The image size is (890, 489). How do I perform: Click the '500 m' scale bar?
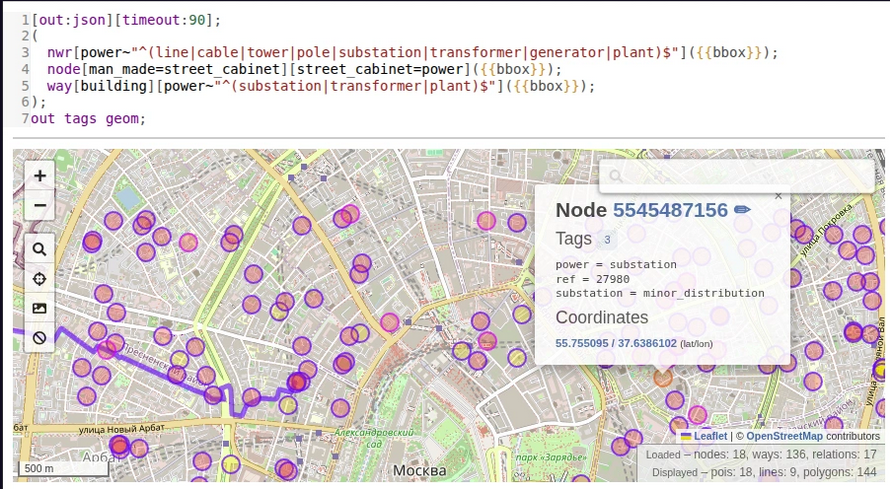64,468
